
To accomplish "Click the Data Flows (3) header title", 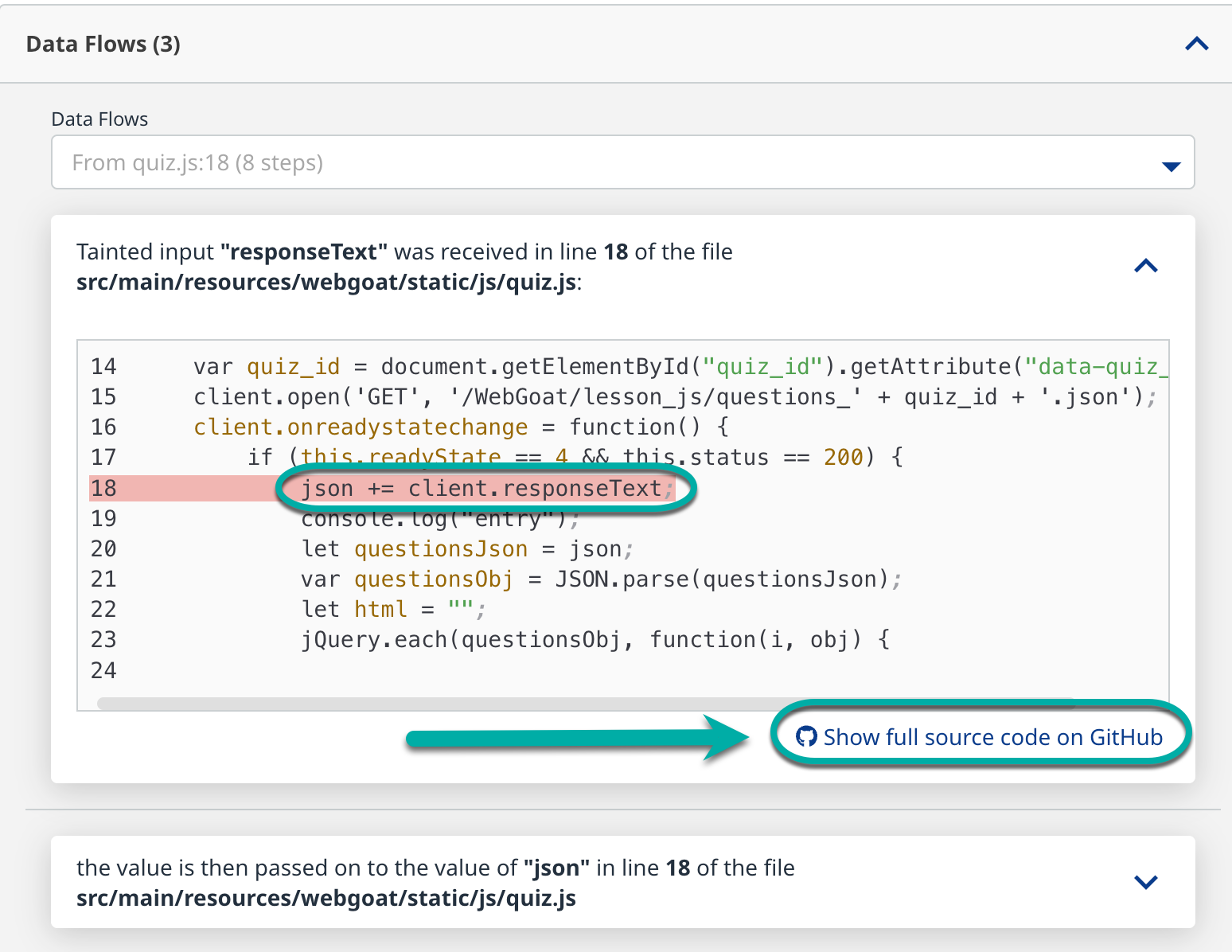I will [x=103, y=44].
